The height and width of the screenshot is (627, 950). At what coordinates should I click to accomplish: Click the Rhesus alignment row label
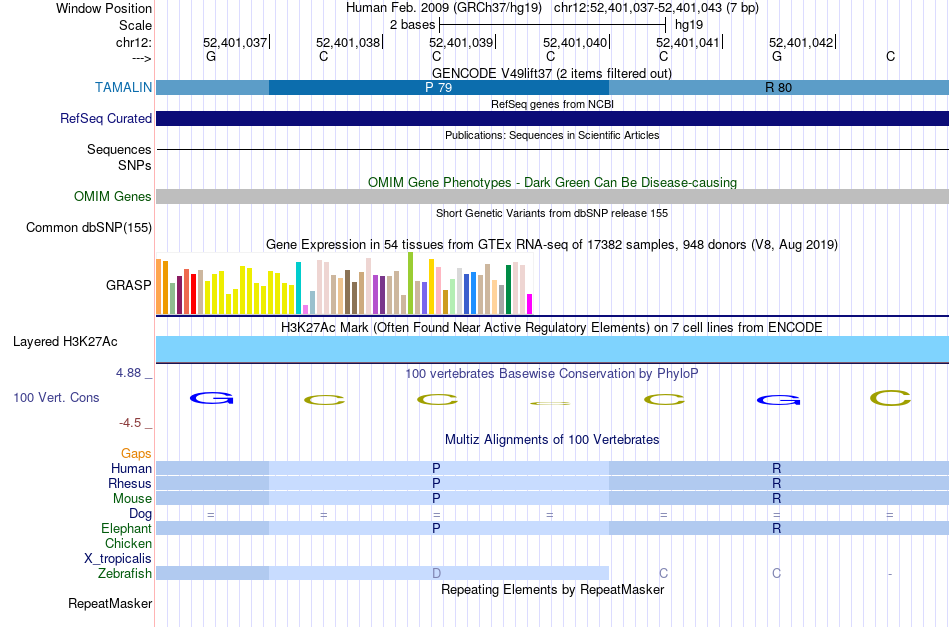[130, 483]
